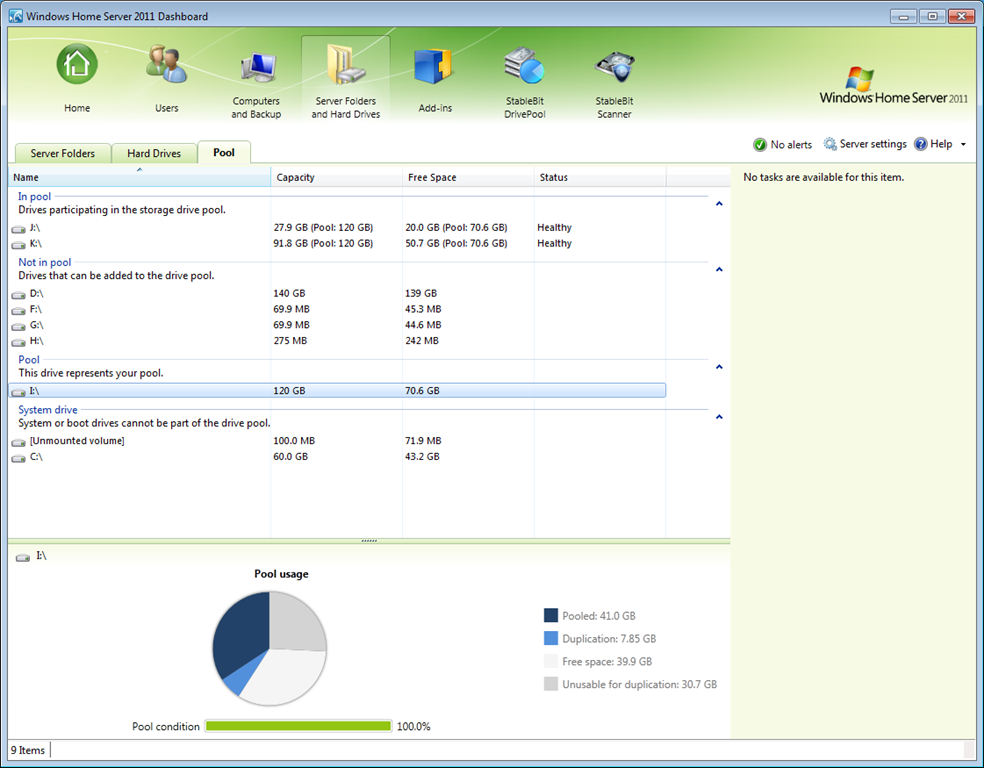
Task: Click the 'In pool' group heading
Action: tap(35, 196)
